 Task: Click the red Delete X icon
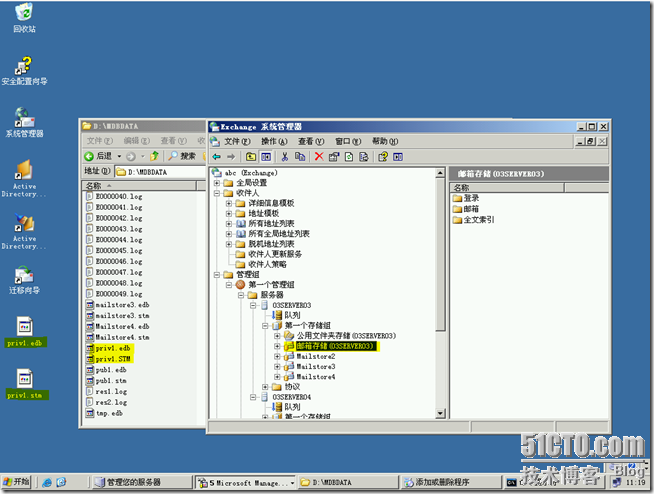click(319, 157)
